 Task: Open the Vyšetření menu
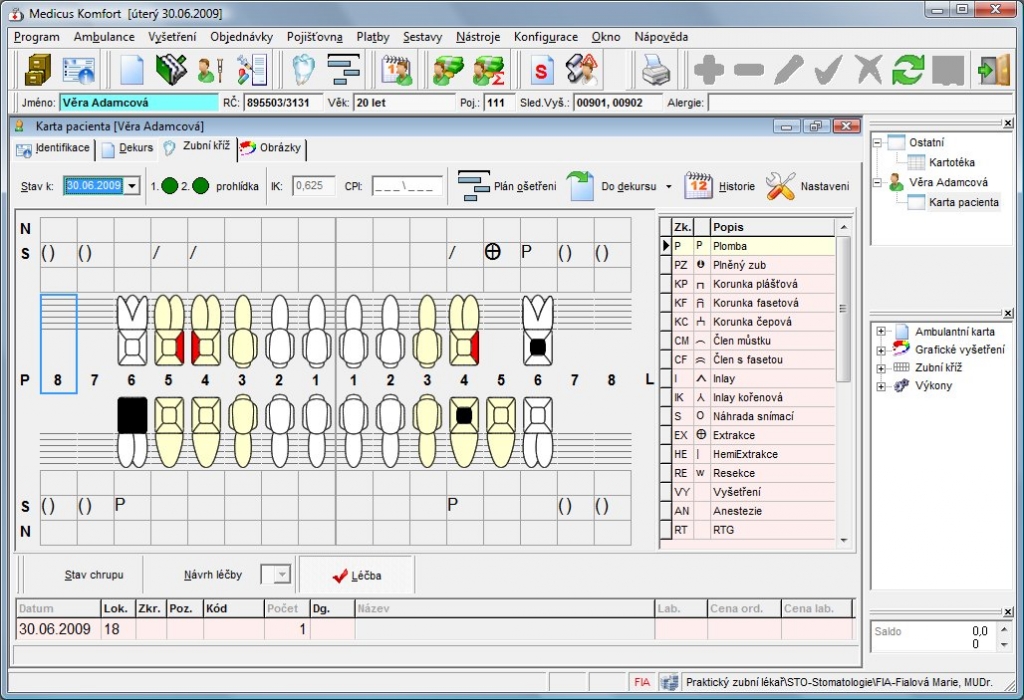(172, 37)
